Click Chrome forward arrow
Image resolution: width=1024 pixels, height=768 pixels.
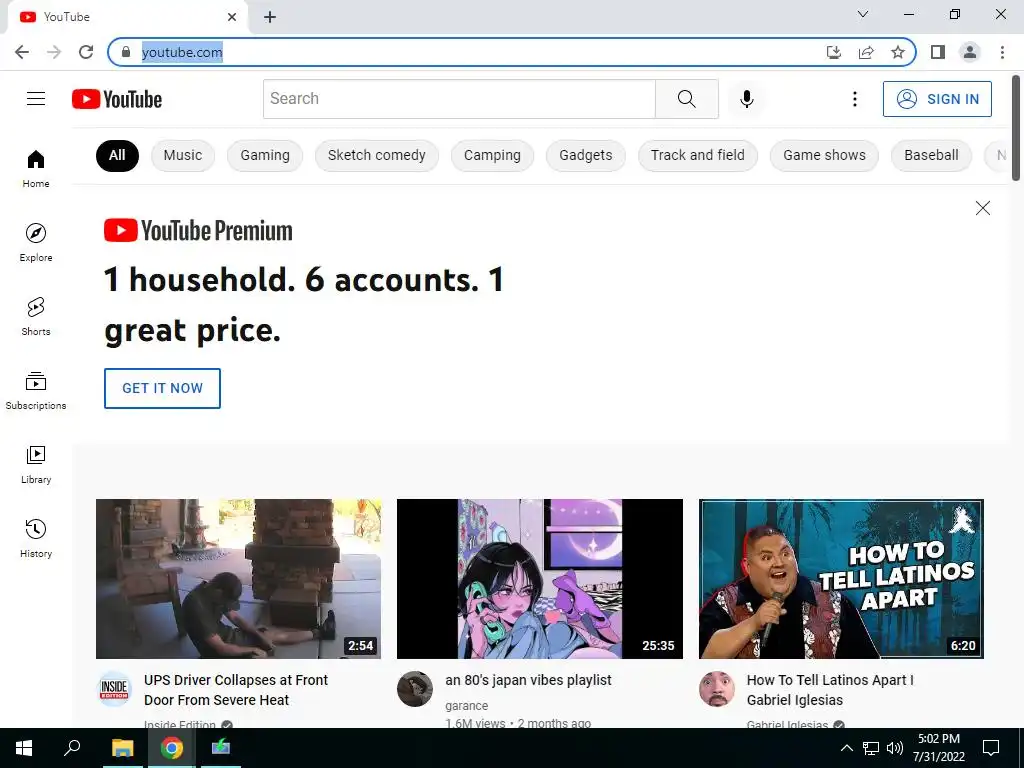pyautogui.click(x=54, y=52)
